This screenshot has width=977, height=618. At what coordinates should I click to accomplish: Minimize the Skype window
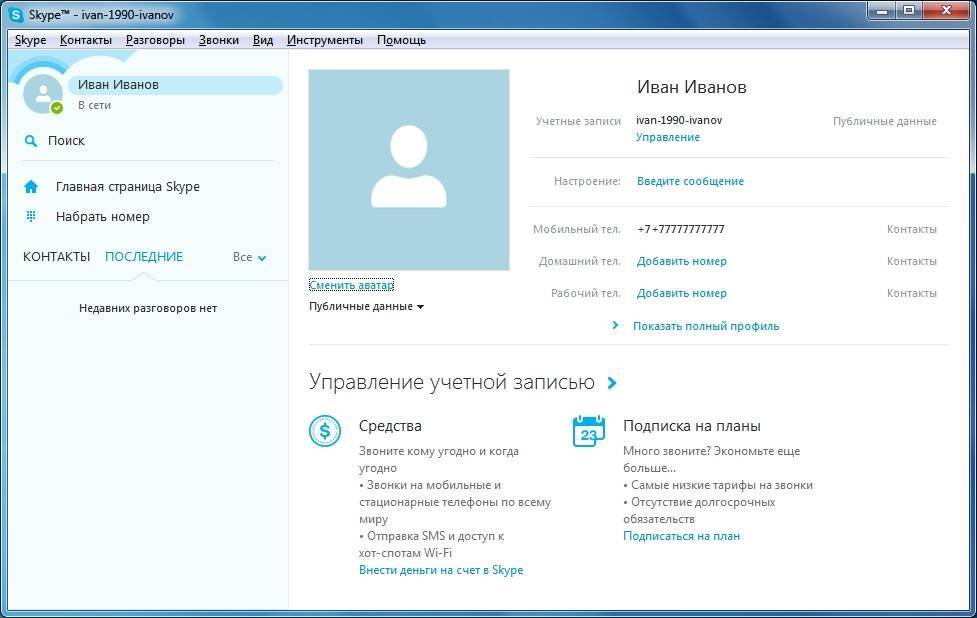[x=882, y=10]
